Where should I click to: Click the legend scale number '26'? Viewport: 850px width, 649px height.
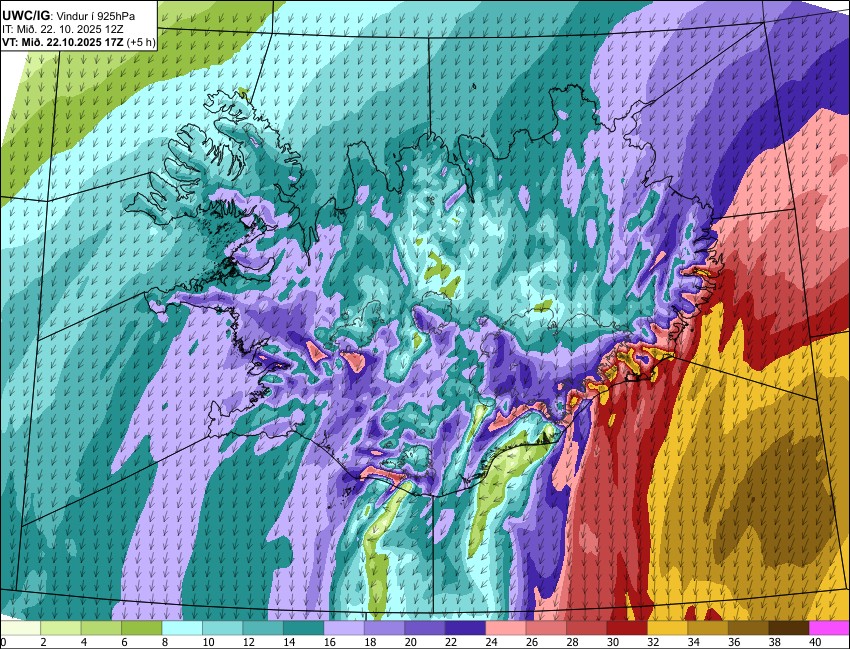tap(531, 642)
